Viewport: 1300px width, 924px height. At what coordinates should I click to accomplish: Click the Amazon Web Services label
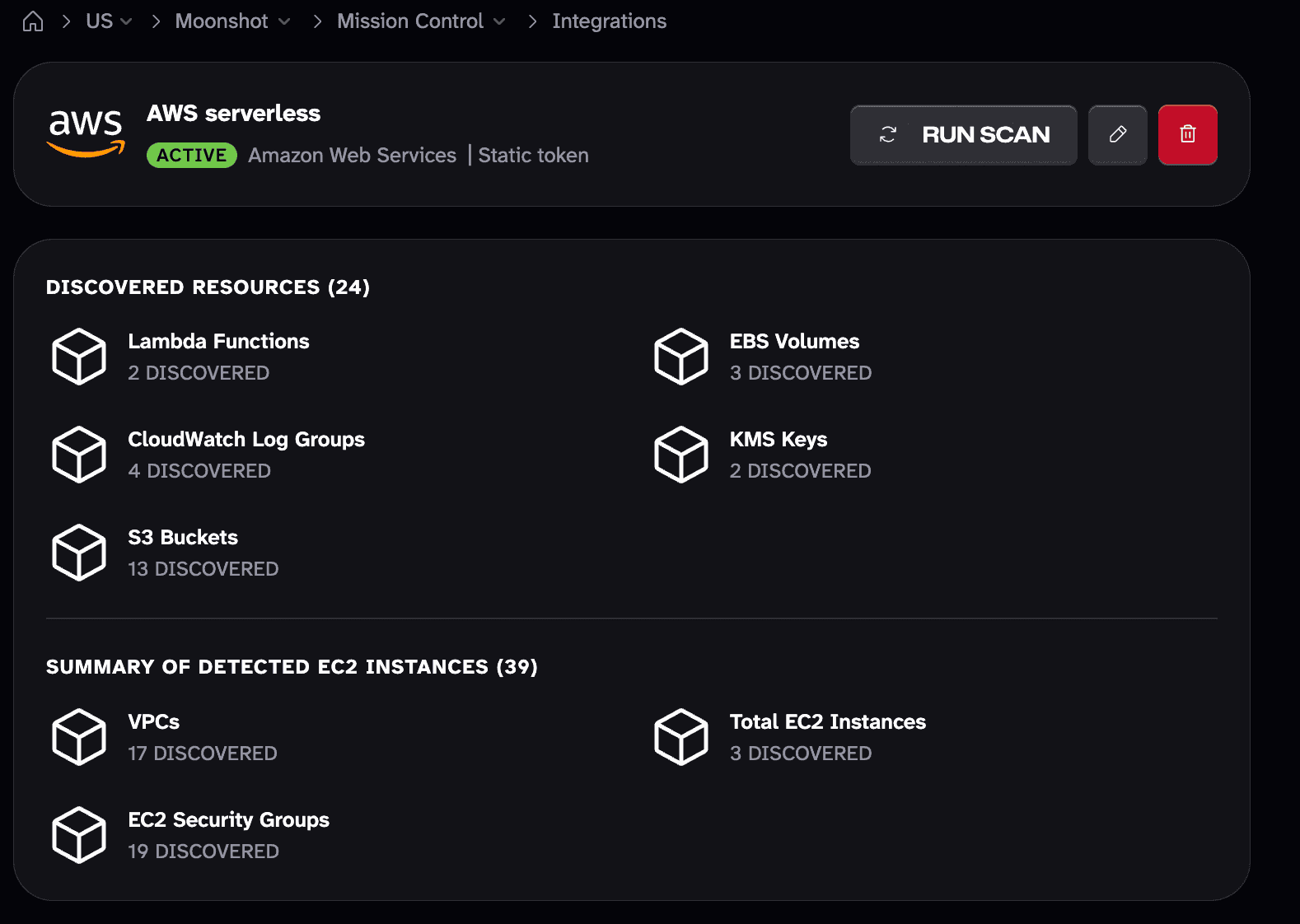(352, 155)
